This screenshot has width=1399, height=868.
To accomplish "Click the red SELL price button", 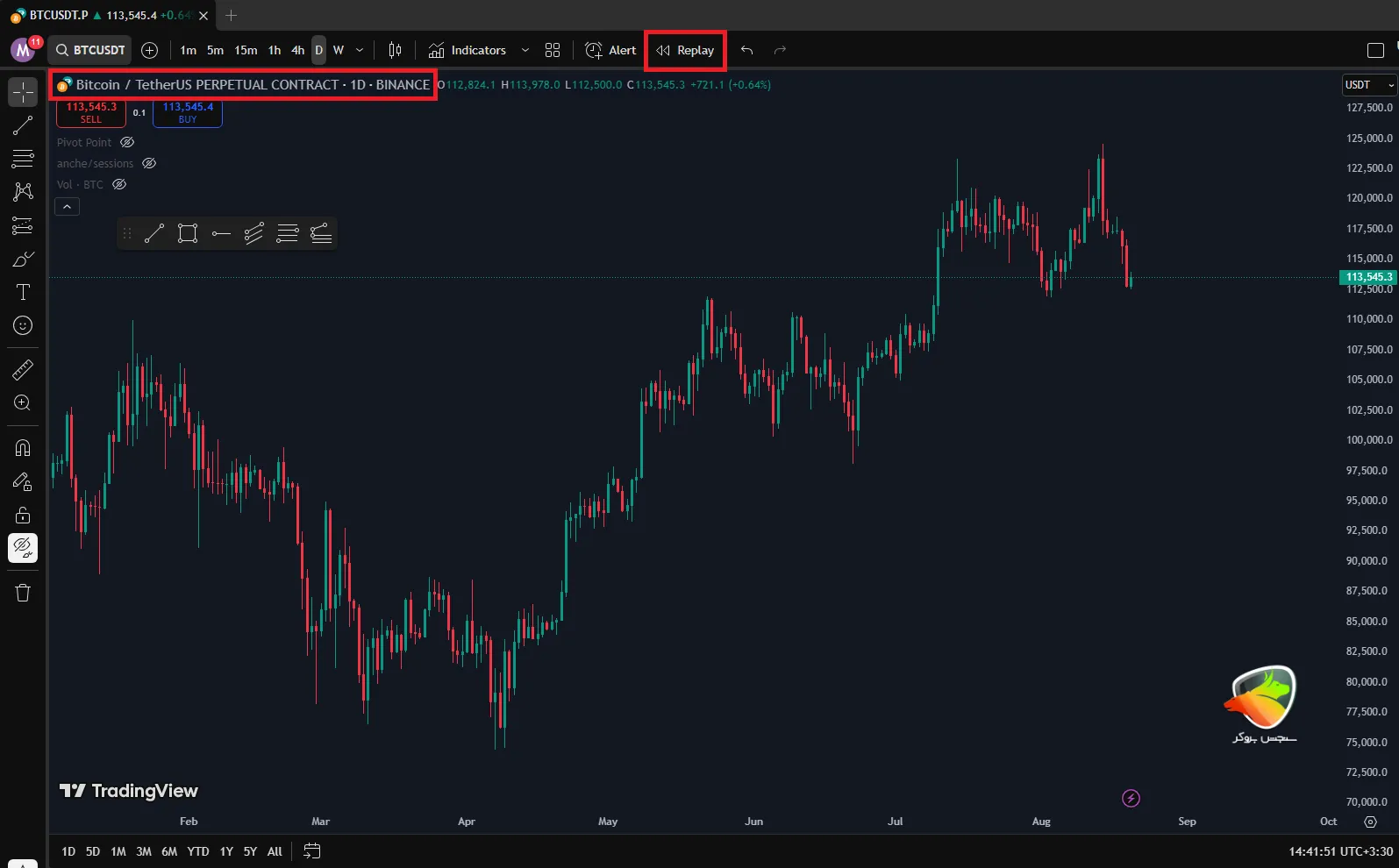I will click(91, 112).
